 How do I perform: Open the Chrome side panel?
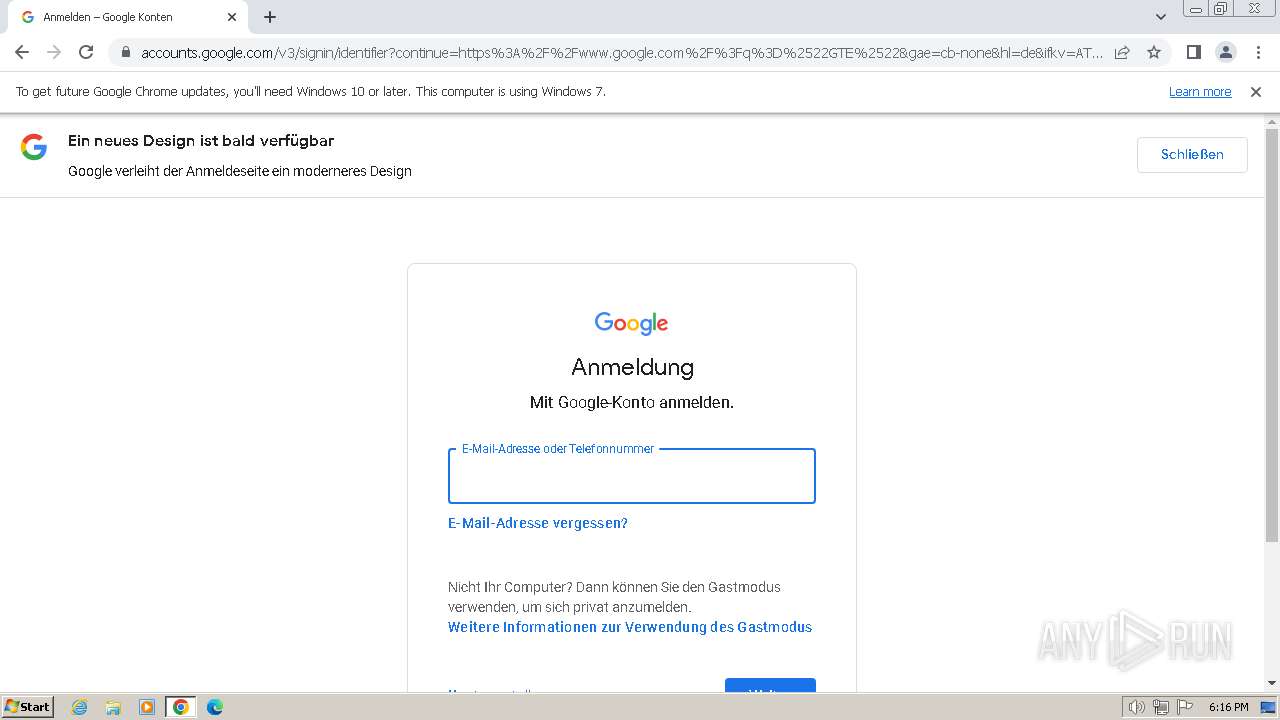click(x=1193, y=52)
